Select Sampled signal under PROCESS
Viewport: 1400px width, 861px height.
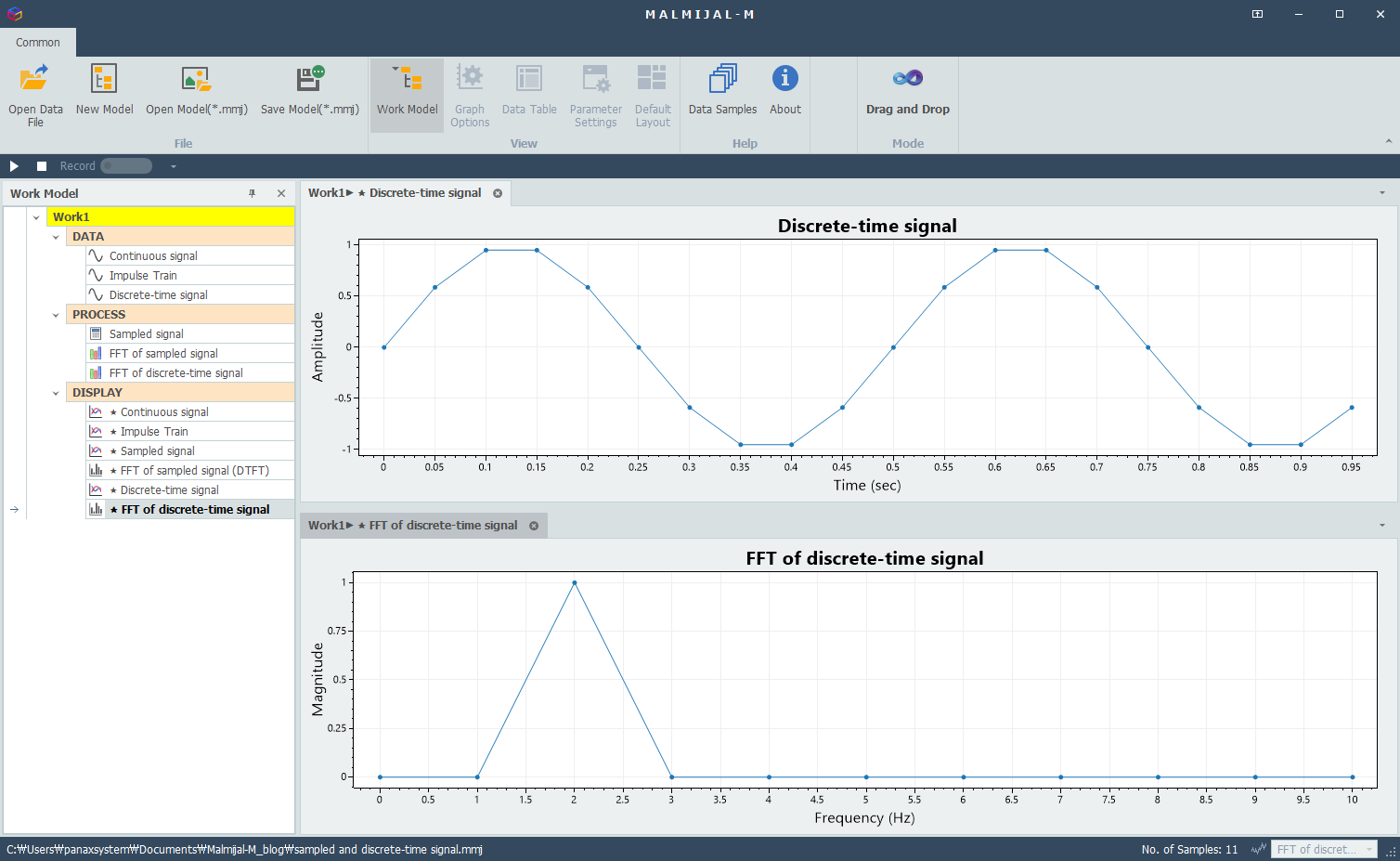pyautogui.click(x=189, y=334)
